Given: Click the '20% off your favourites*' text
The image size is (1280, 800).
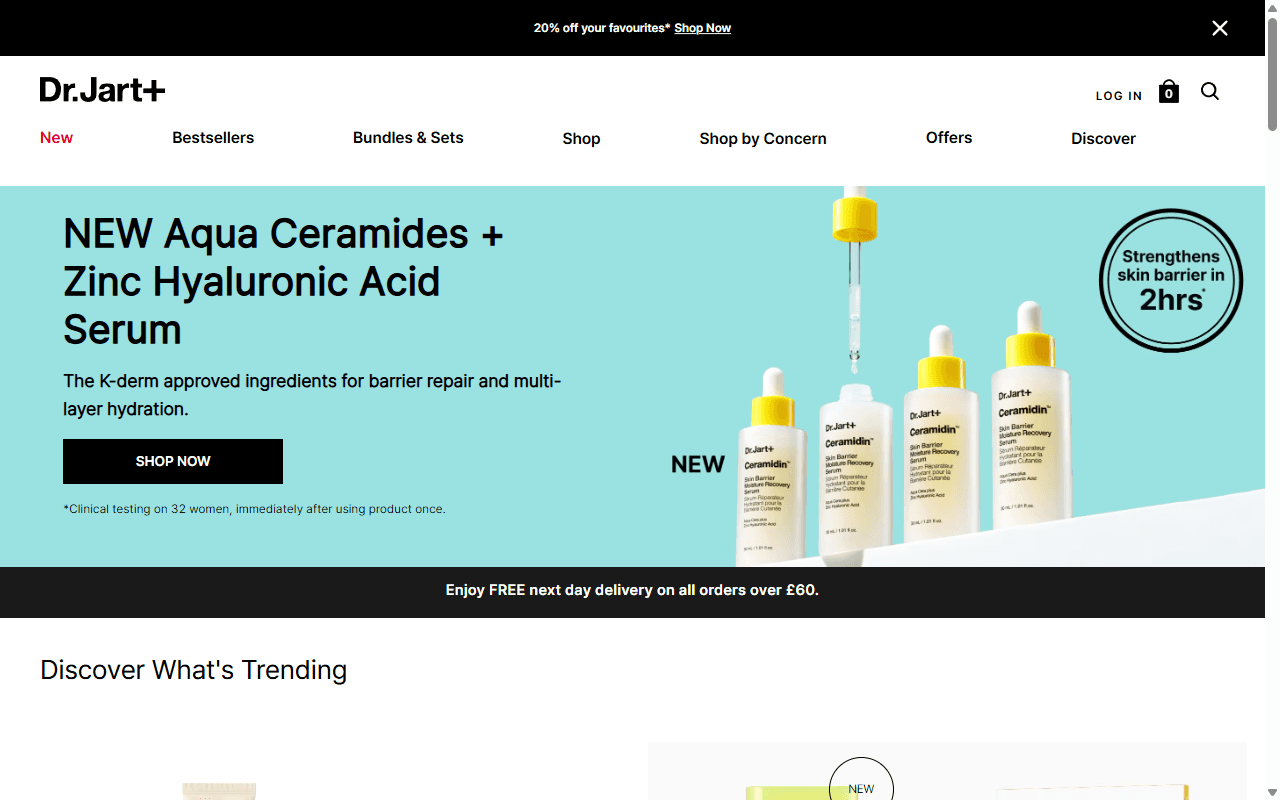Looking at the screenshot, I should click(602, 28).
